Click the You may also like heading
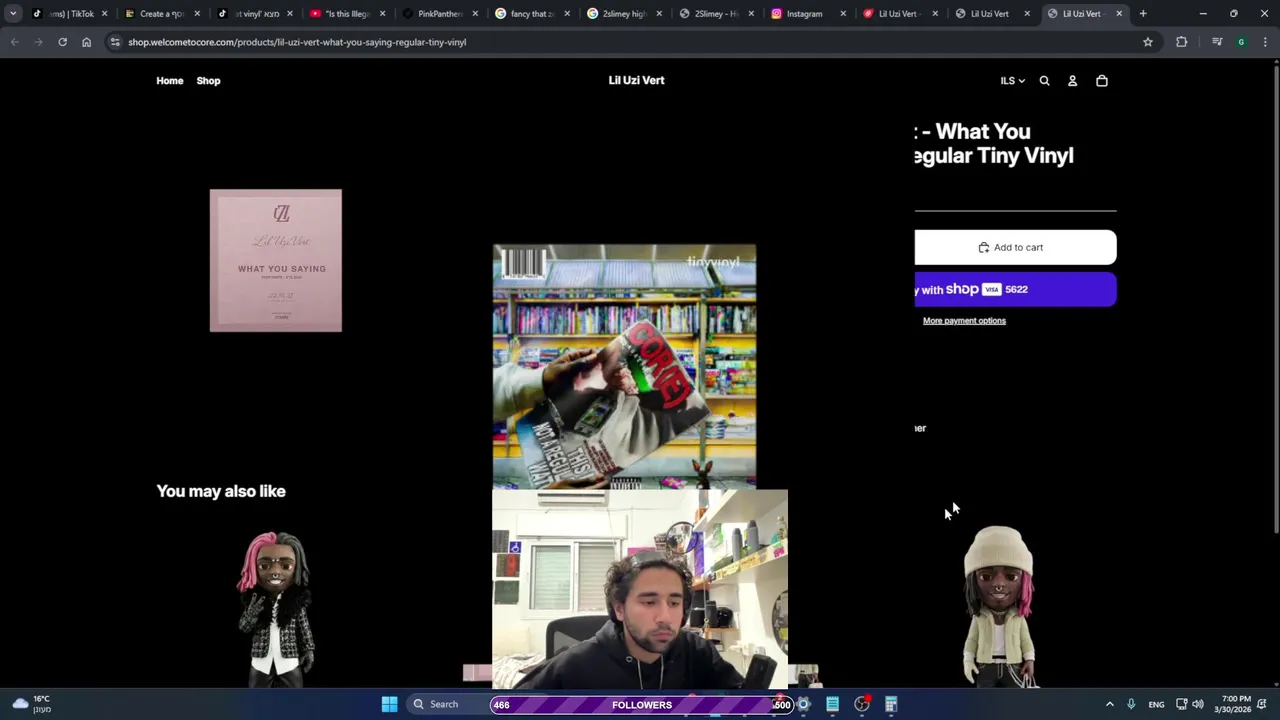This screenshot has height=720, width=1280. tap(221, 491)
